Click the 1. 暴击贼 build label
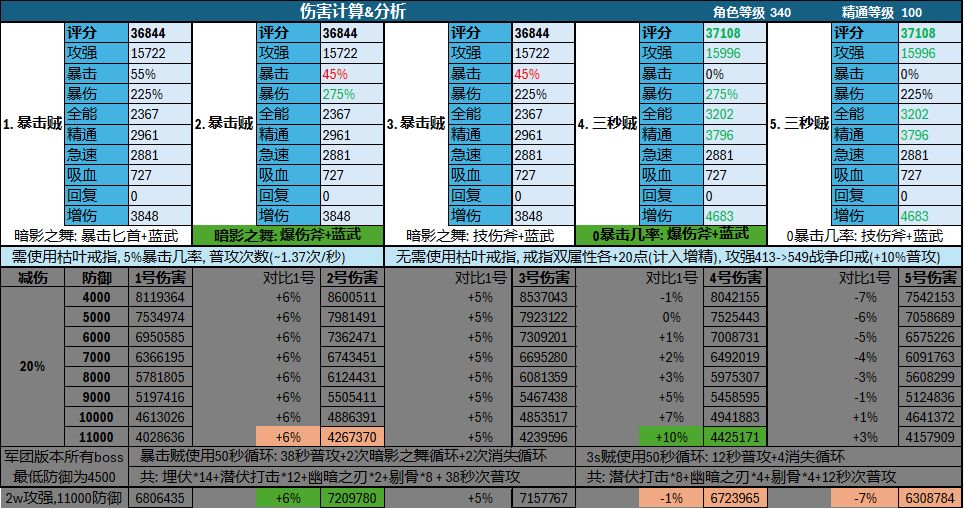Viewport: 964px width, 509px height. [x=33, y=124]
